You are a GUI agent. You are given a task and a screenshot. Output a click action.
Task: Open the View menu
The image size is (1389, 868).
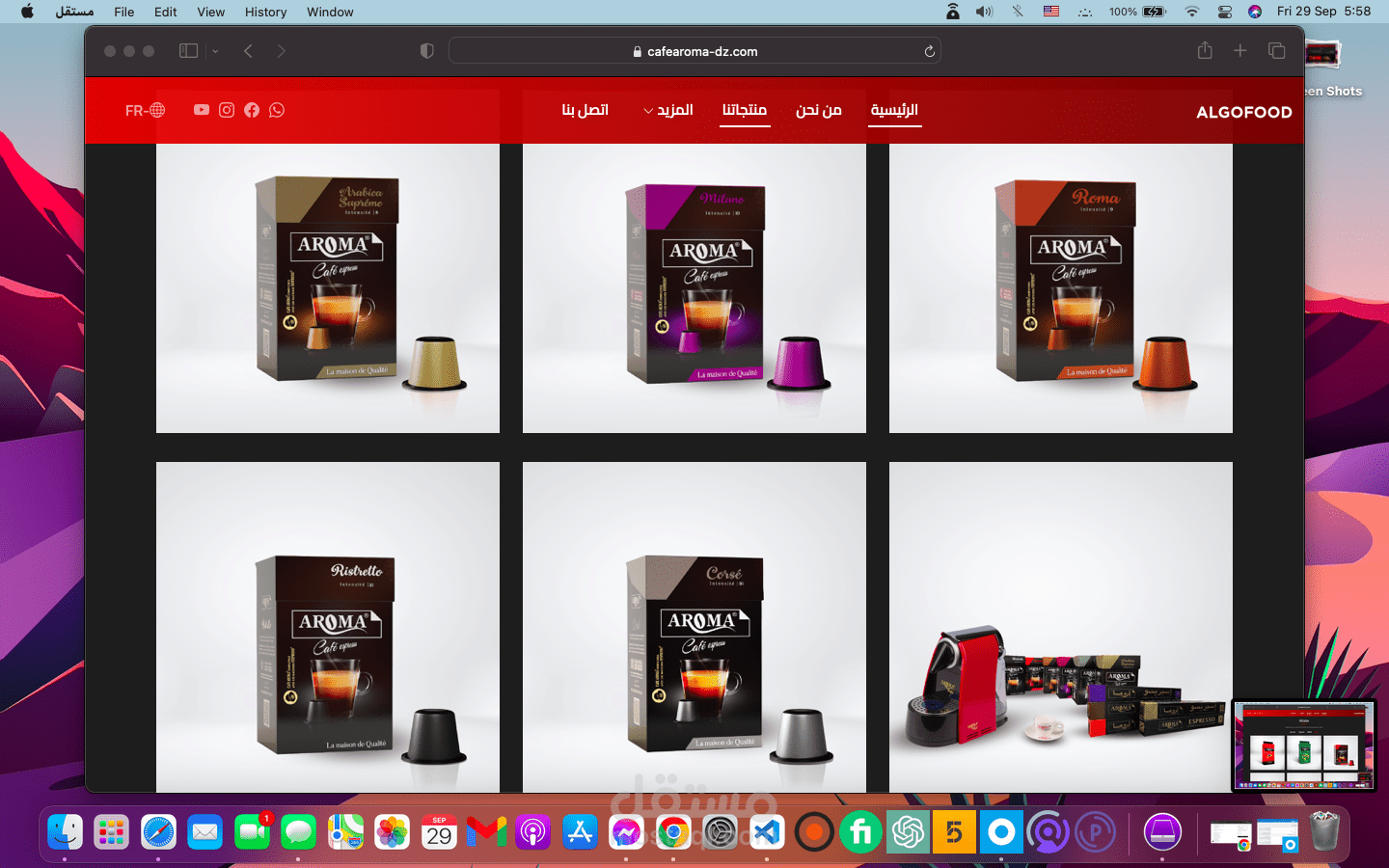tap(210, 12)
